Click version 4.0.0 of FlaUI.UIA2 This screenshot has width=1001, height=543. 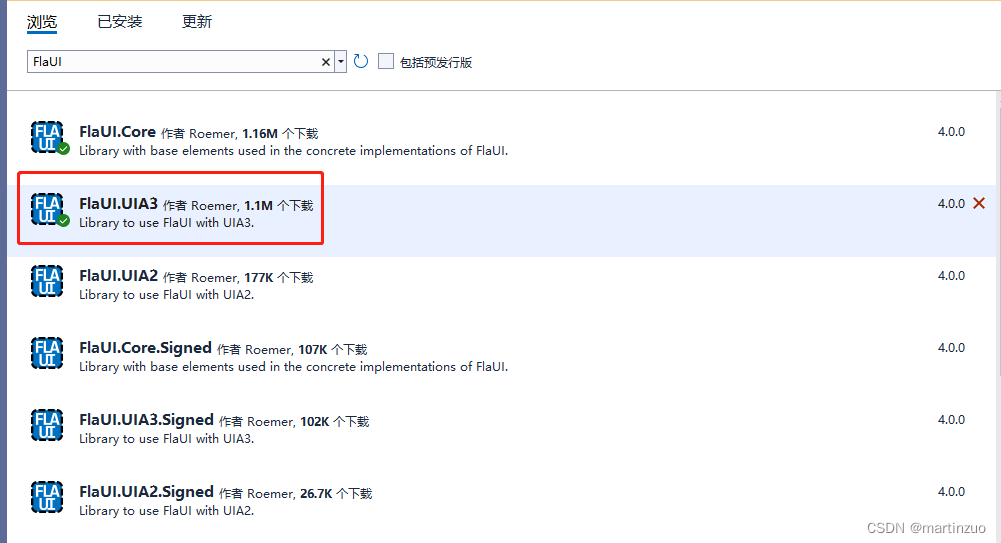[951, 276]
